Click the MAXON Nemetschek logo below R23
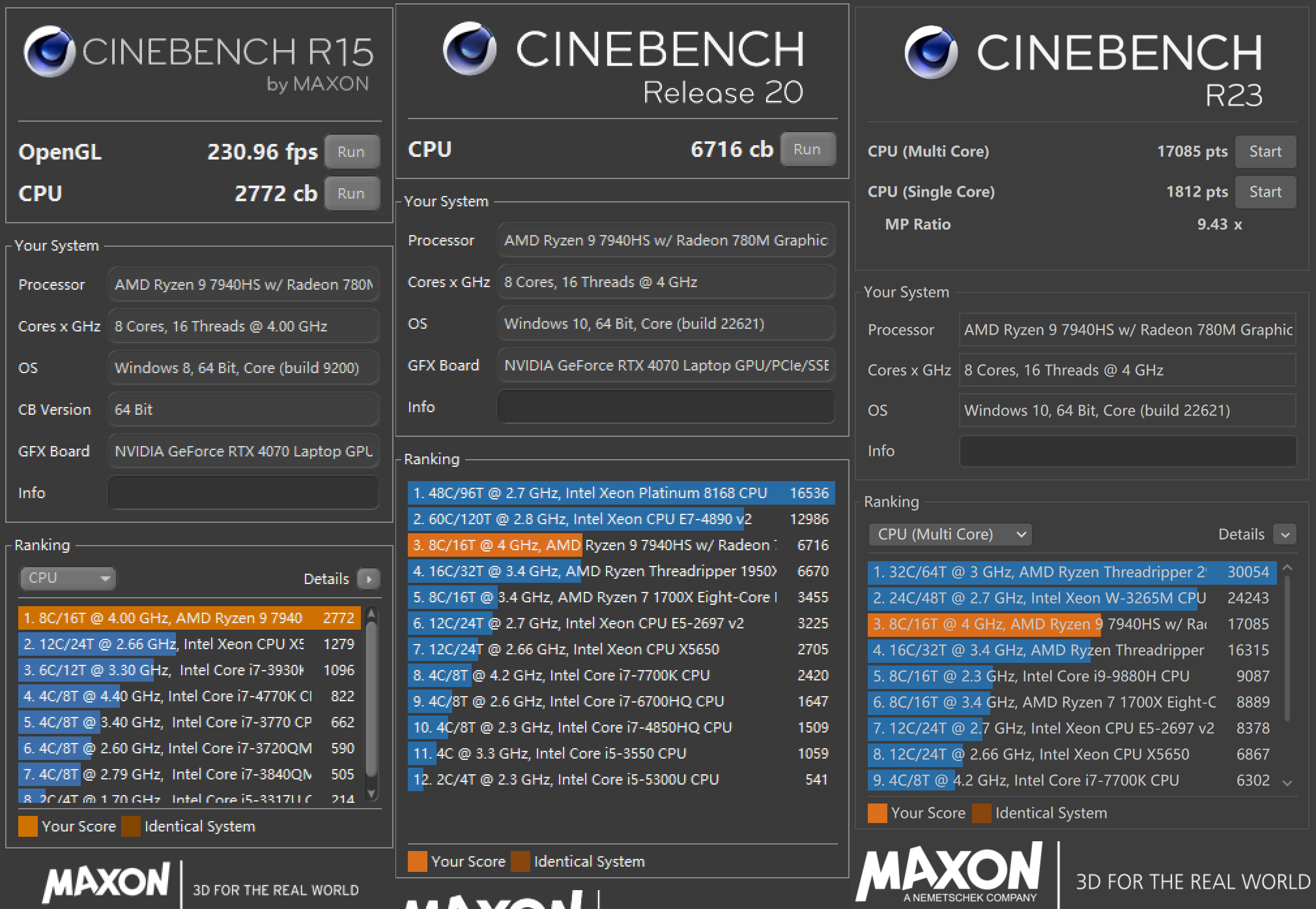1316x909 pixels. coord(949,873)
